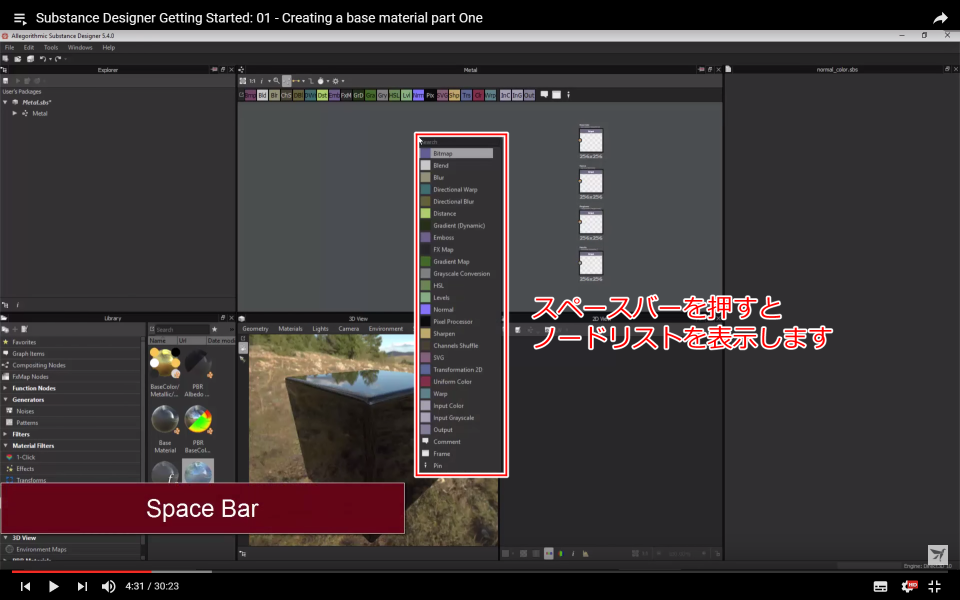Image resolution: width=960 pixels, height=600 pixels.
Task: Open Materials menu in 3D View
Action: coord(290,329)
